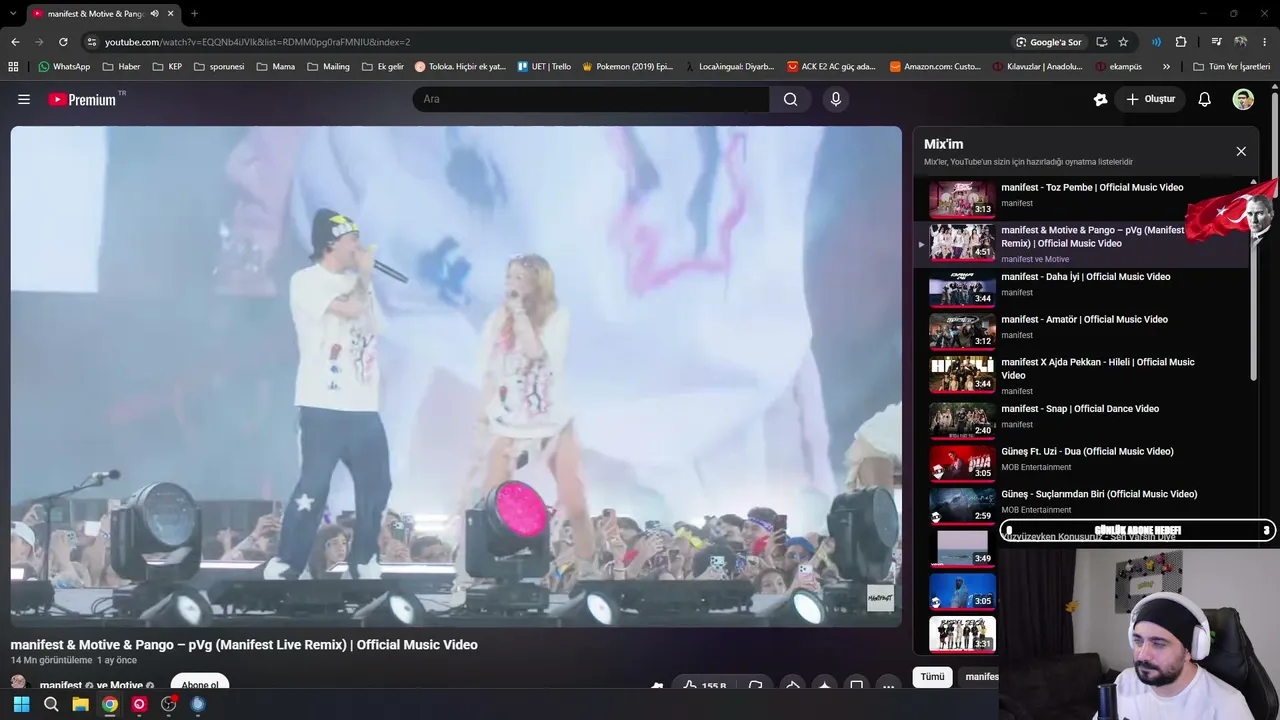Focus the YouTube Ara search field
Screen dimensions: 1280x720
click(x=591, y=99)
